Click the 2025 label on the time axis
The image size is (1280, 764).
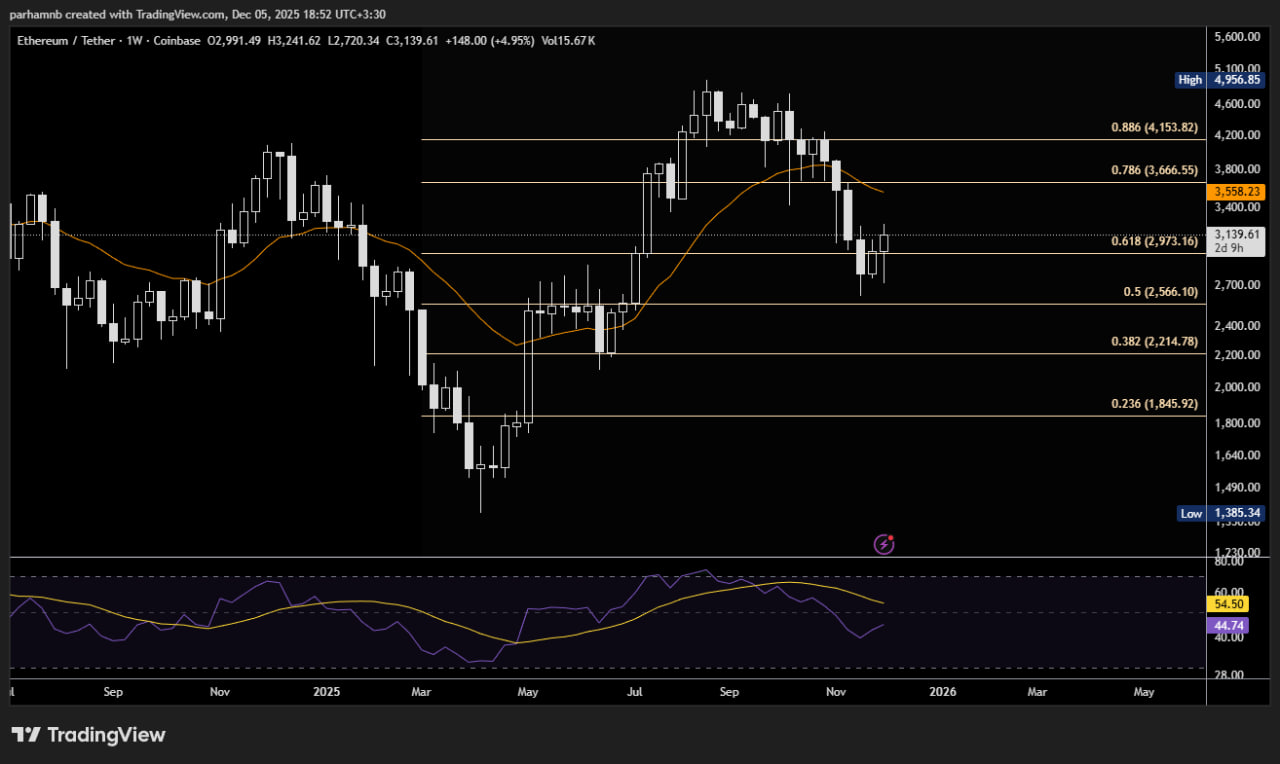326,691
